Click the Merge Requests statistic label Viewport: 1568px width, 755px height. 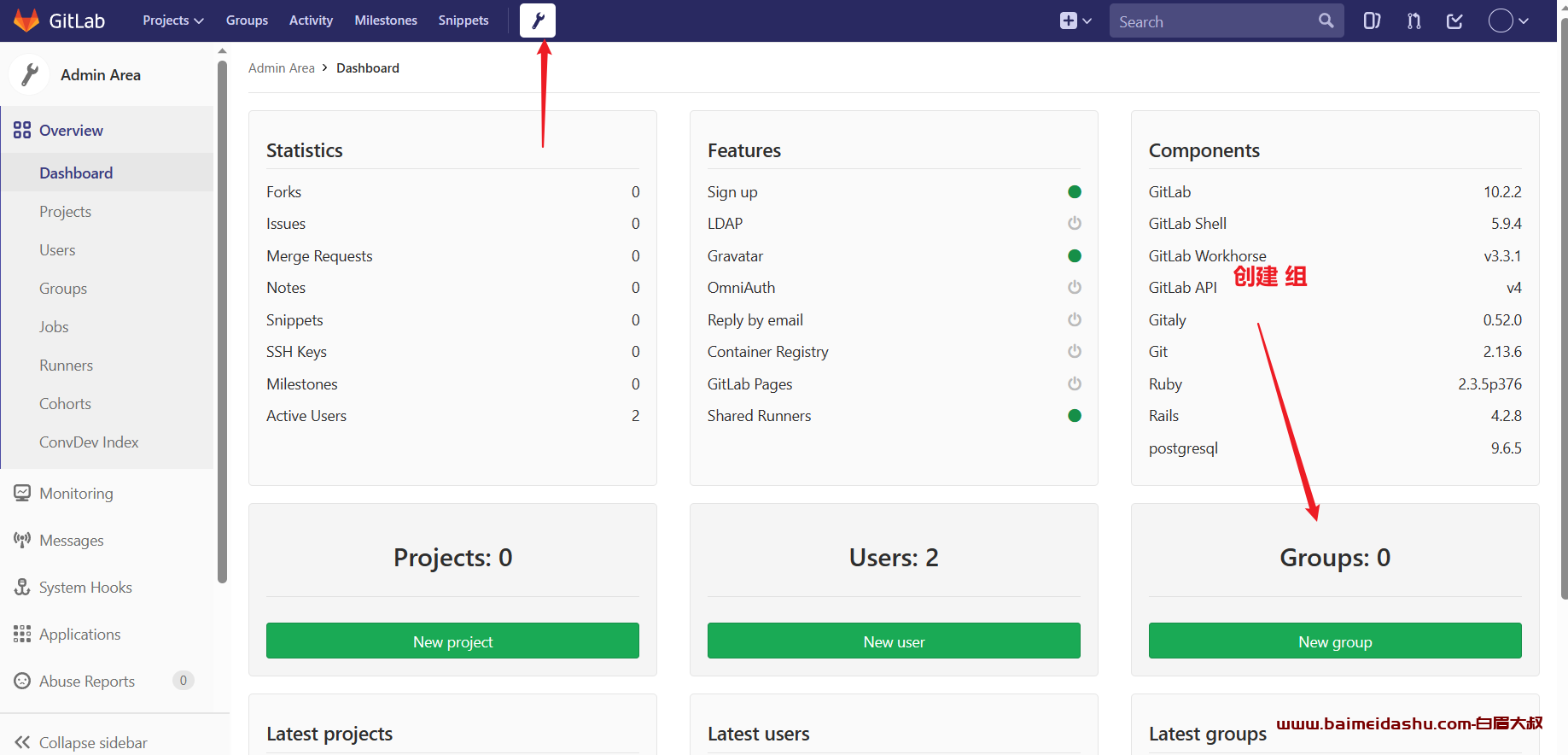pos(319,256)
